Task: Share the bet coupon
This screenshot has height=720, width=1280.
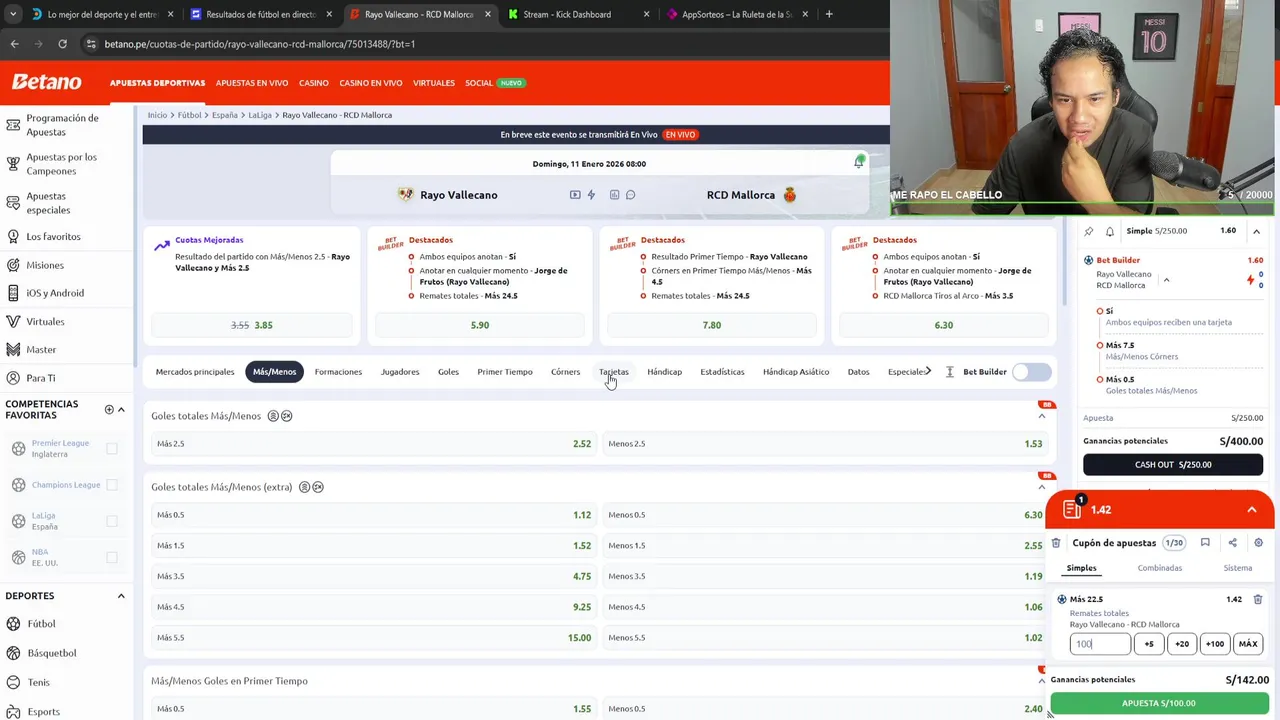Action: click(1232, 543)
